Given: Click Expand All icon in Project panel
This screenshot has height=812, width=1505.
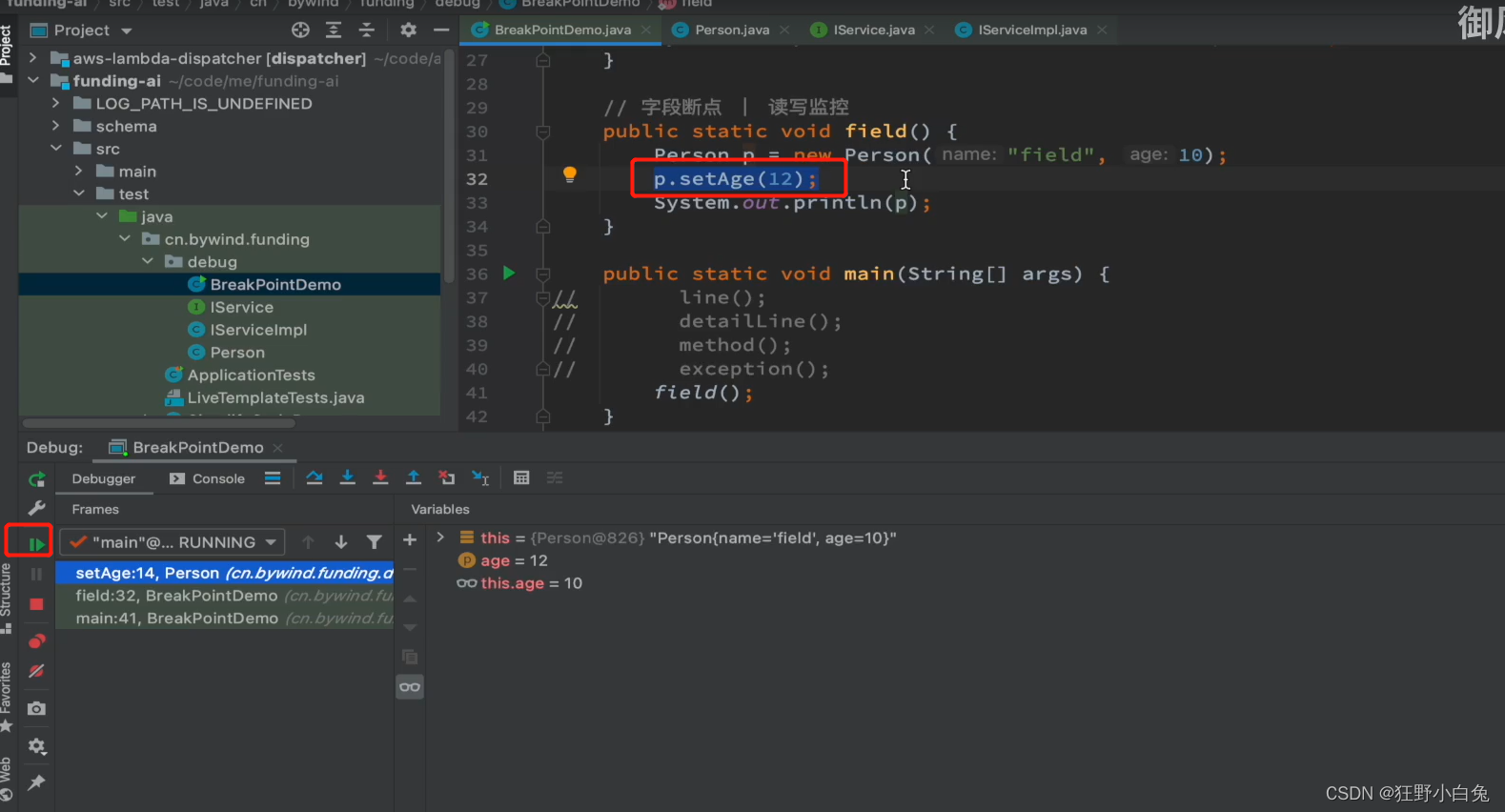Looking at the screenshot, I should point(334,30).
